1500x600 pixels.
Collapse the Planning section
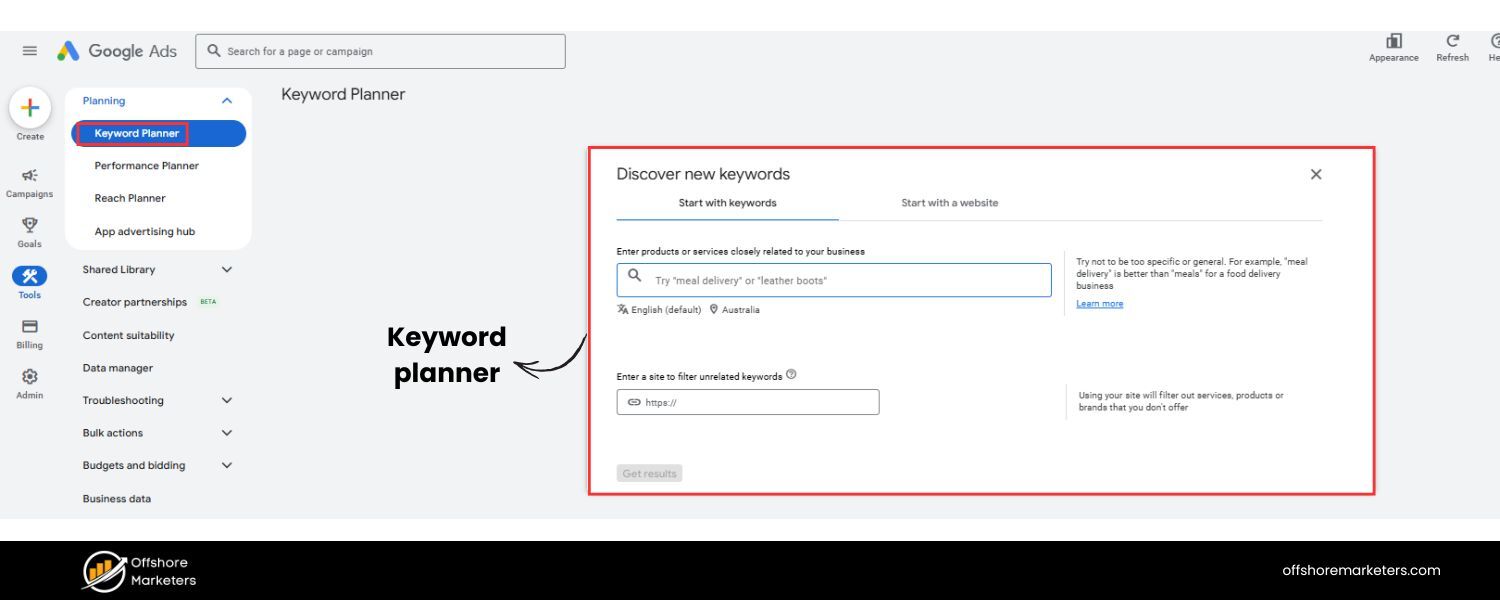(226, 100)
